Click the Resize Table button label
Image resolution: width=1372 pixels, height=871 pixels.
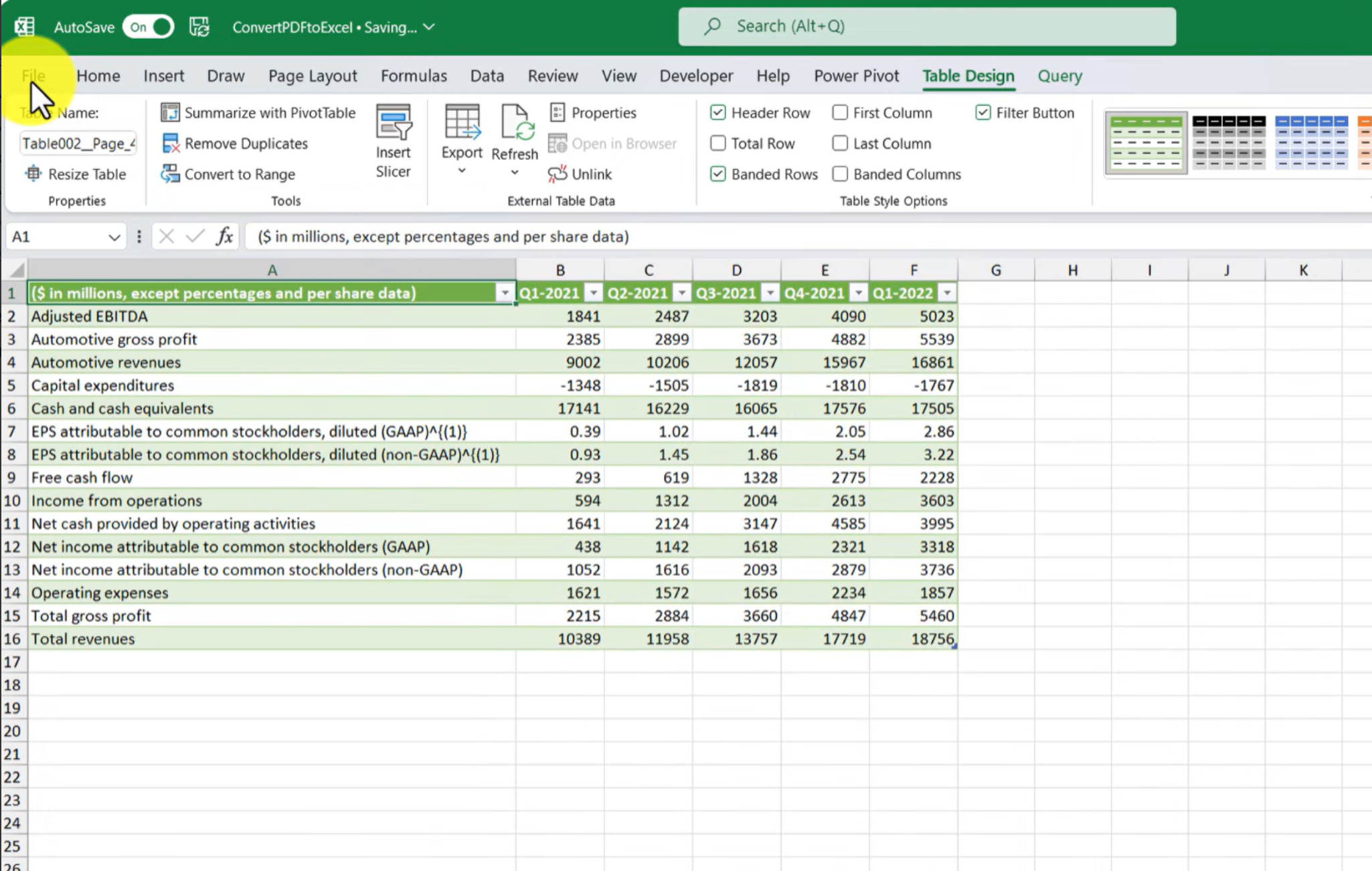87,174
